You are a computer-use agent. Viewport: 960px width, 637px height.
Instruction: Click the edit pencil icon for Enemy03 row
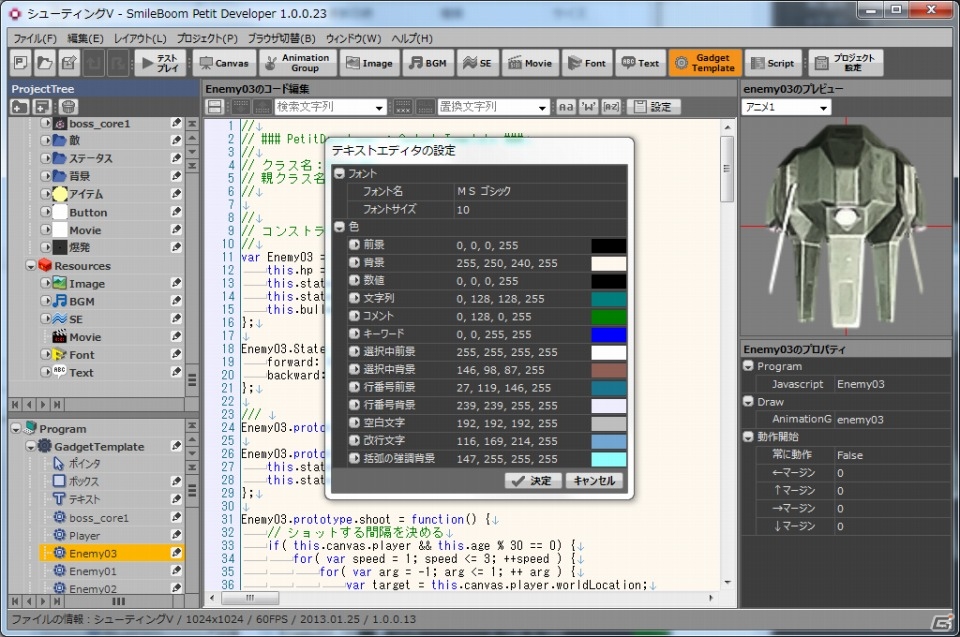tap(176, 553)
